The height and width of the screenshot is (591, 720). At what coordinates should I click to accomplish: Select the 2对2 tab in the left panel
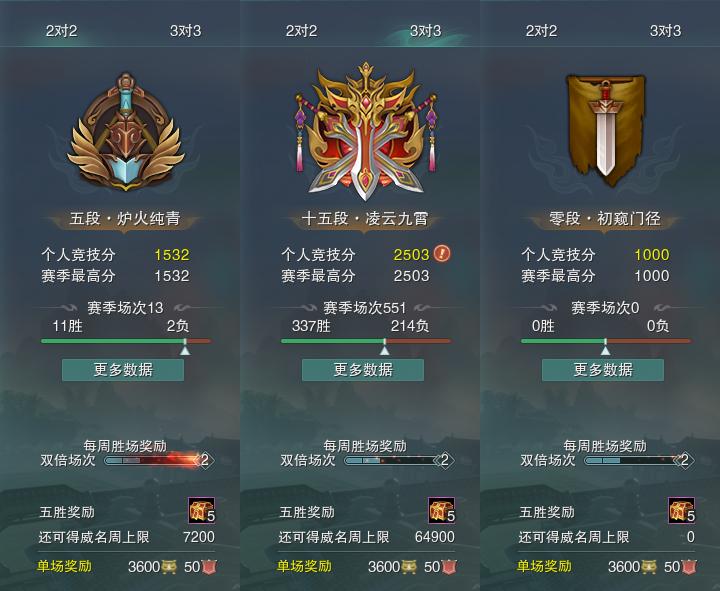(61, 31)
